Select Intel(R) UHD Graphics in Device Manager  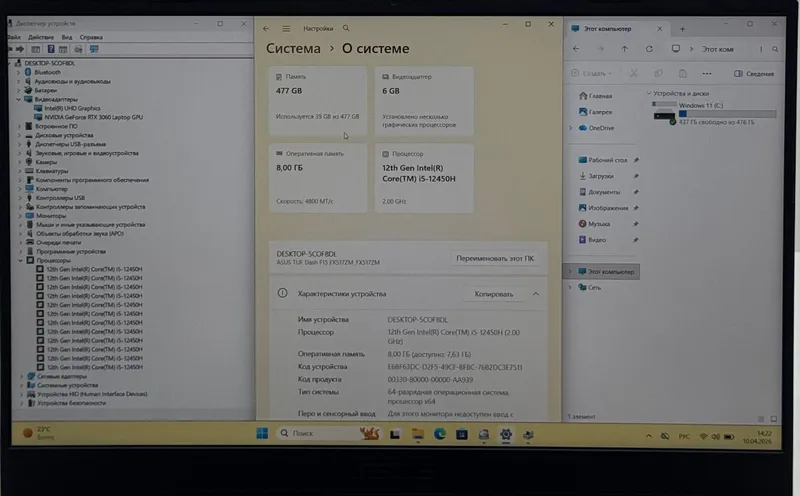click(x=72, y=108)
